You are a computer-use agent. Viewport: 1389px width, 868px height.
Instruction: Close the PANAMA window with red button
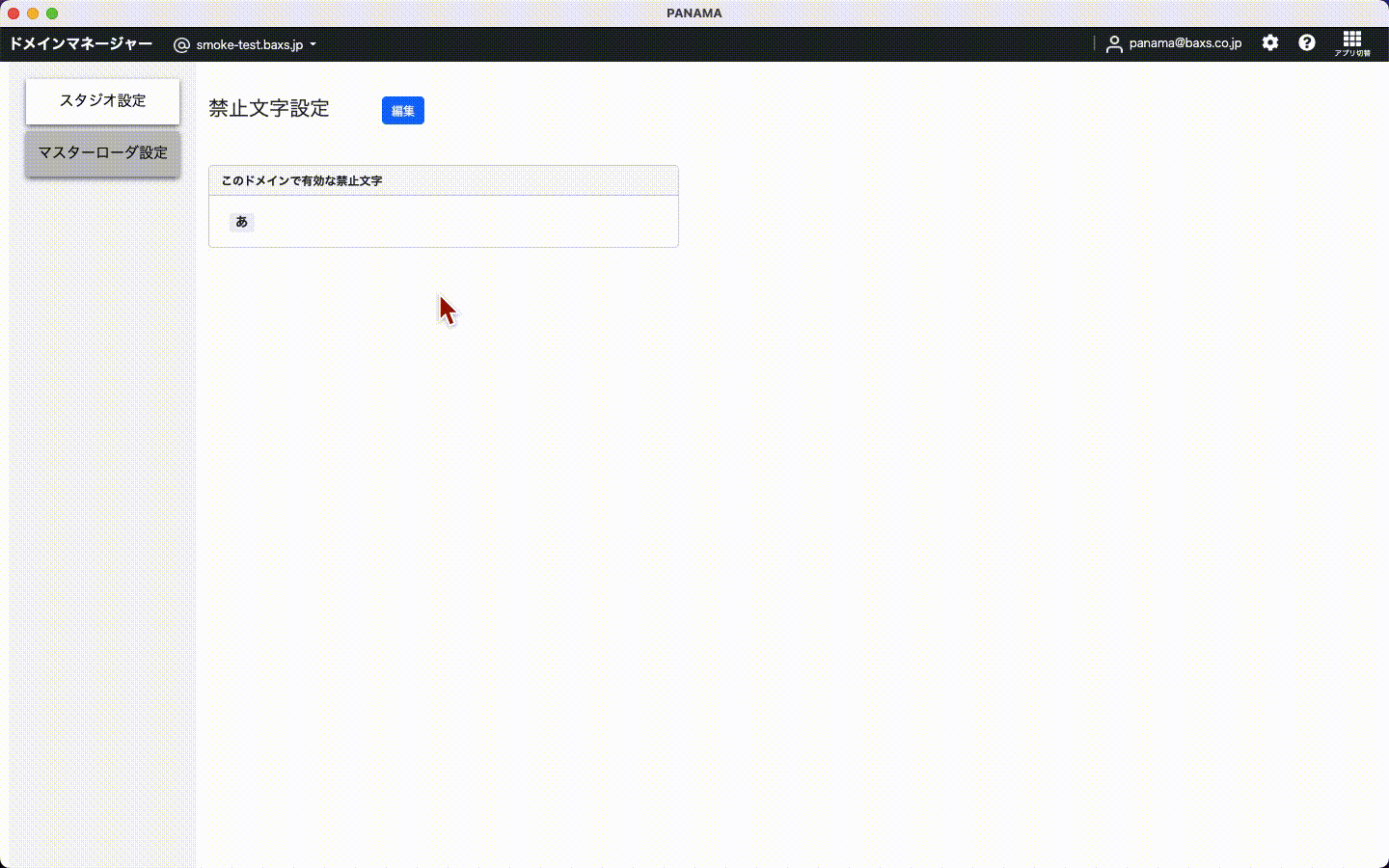pyautogui.click(x=14, y=14)
